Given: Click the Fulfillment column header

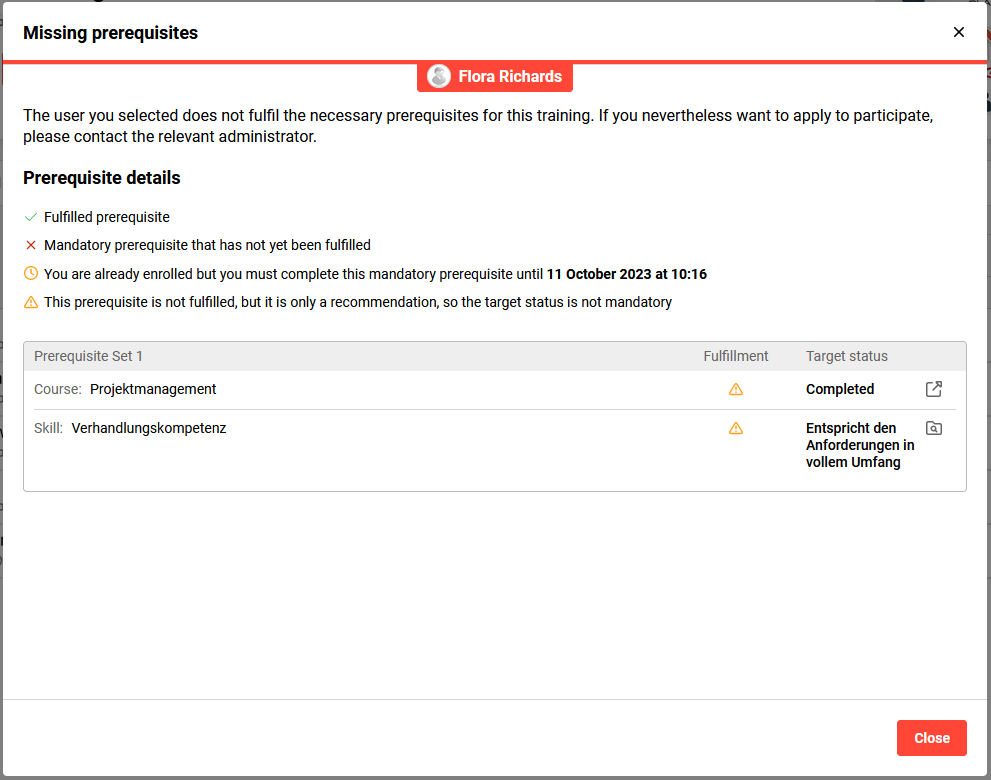Looking at the screenshot, I should pos(736,356).
